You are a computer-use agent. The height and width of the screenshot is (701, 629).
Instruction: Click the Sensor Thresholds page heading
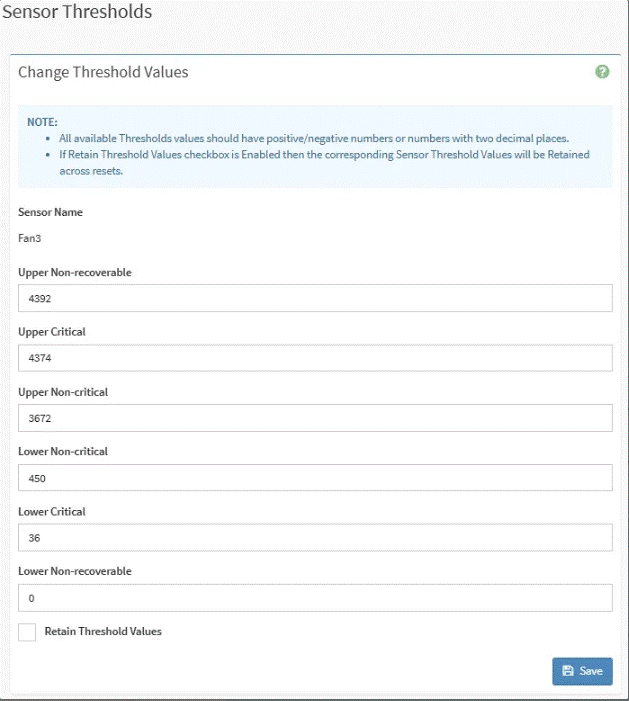coord(78,13)
